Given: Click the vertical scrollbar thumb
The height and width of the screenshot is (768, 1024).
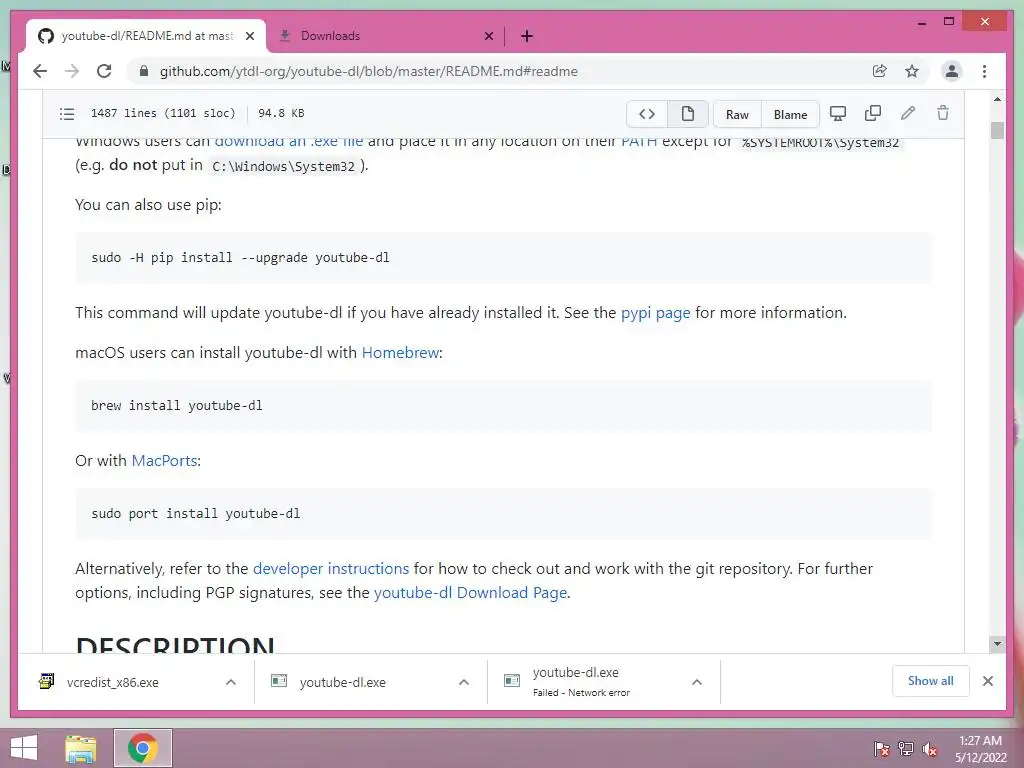Looking at the screenshot, I should [x=997, y=131].
